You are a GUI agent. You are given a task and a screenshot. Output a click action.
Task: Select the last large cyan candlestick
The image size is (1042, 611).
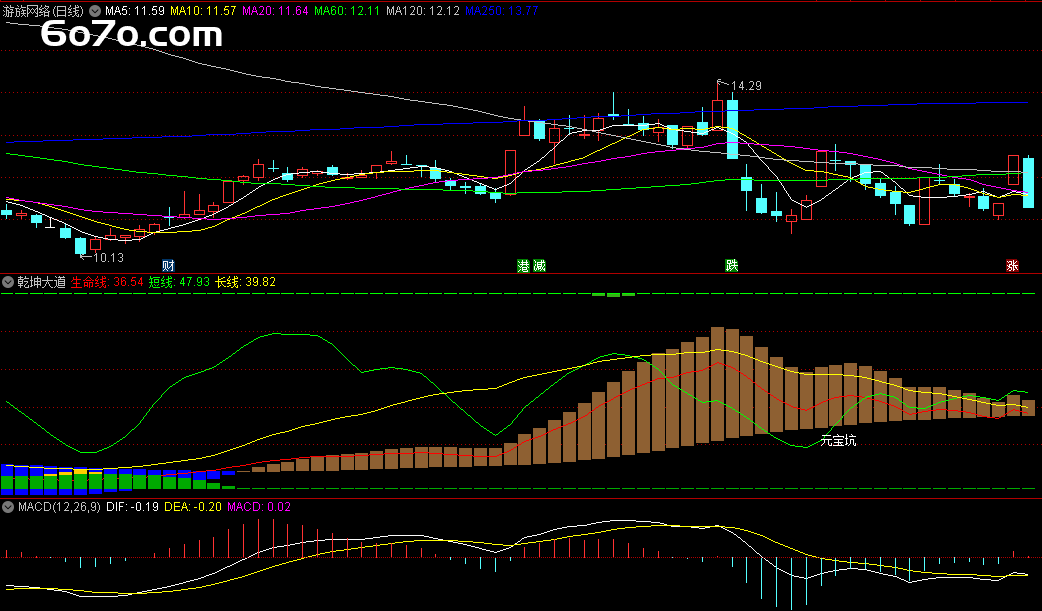pos(1028,183)
